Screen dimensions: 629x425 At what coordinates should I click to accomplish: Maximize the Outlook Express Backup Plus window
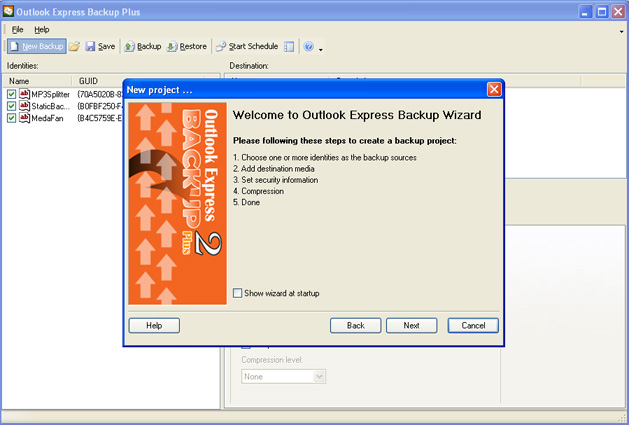click(x=602, y=12)
